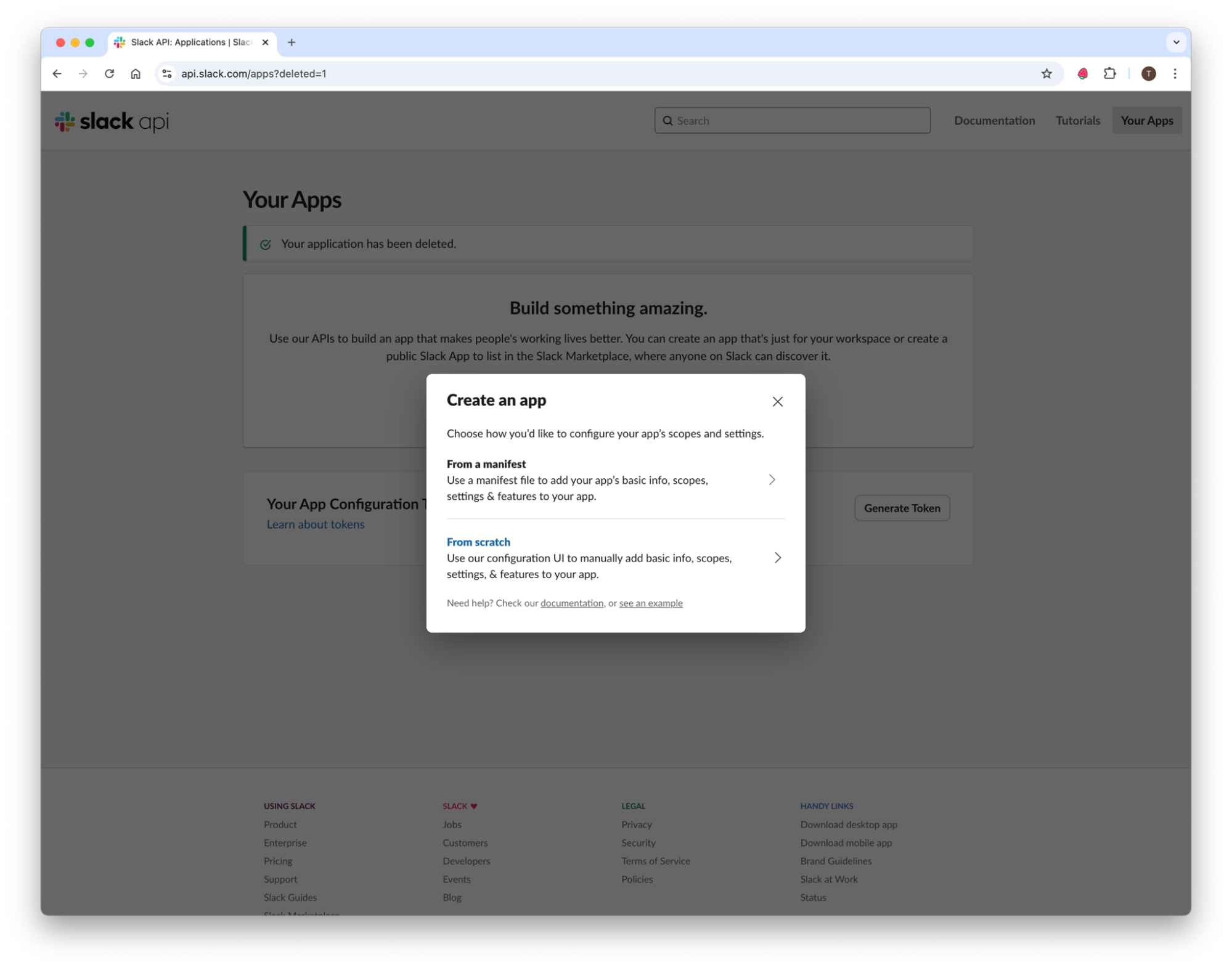Image resolution: width=1232 pixels, height=970 pixels.
Task: Select the From a manifest heading
Action: point(486,463)
